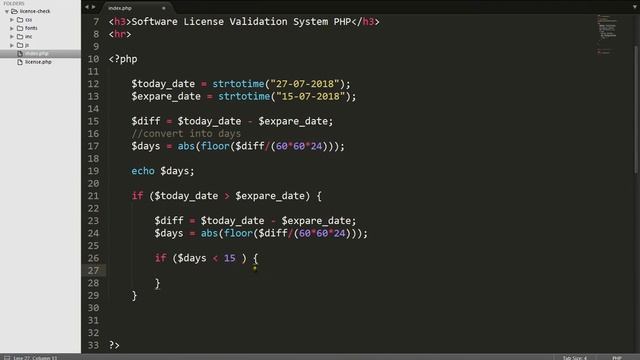Screen dimensions: 640x360
Task: Click the fonts folder icon
Action: click(x=20, y=28)
